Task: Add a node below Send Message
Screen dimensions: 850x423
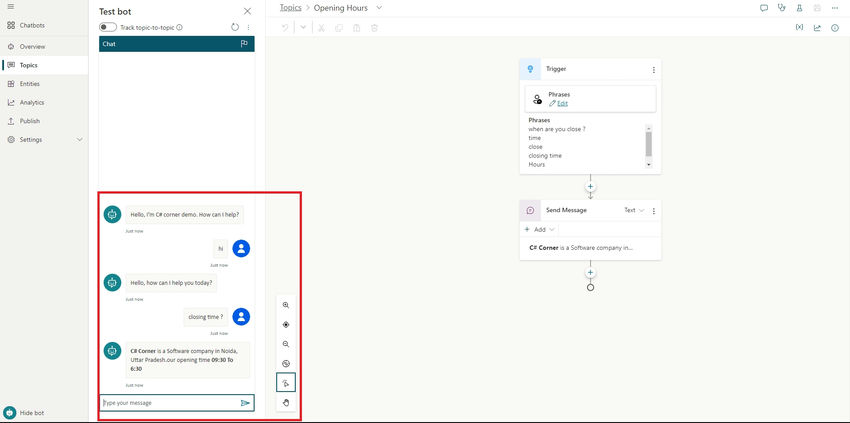Action: click(590, 273)
